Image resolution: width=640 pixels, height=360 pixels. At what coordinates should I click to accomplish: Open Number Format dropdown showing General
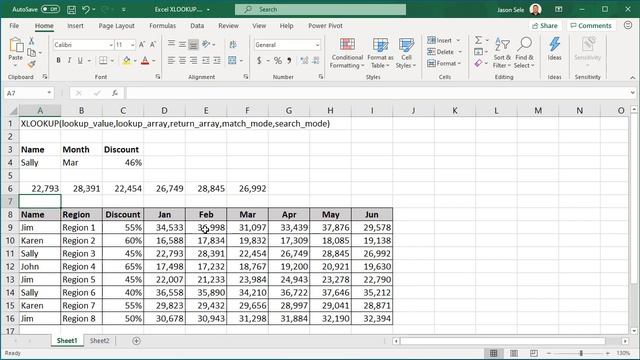tap(318, 45)
